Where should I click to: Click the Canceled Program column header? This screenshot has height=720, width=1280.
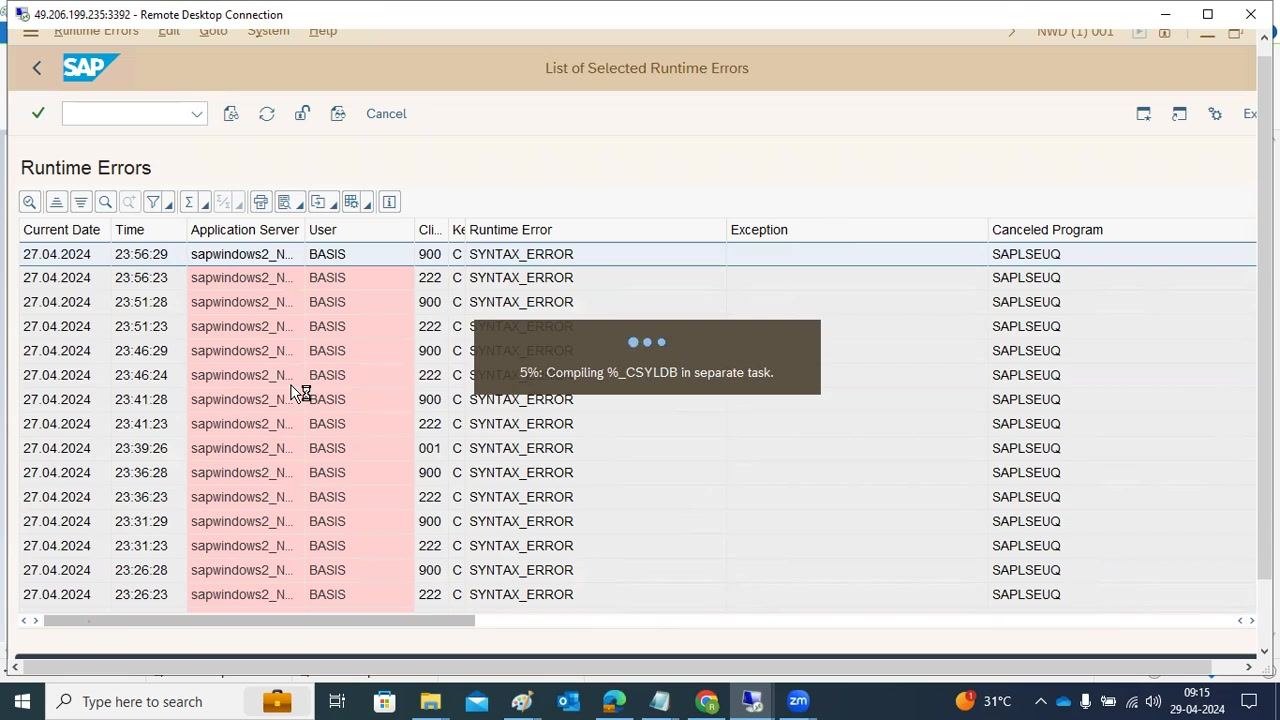click(1122, 230)
